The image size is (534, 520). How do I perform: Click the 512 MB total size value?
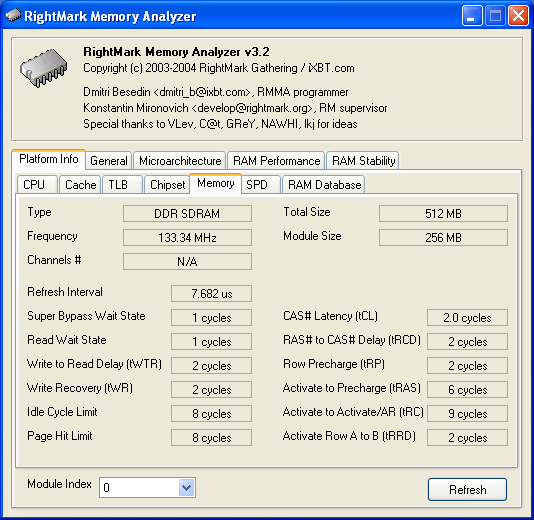click(x=443, y=214)
